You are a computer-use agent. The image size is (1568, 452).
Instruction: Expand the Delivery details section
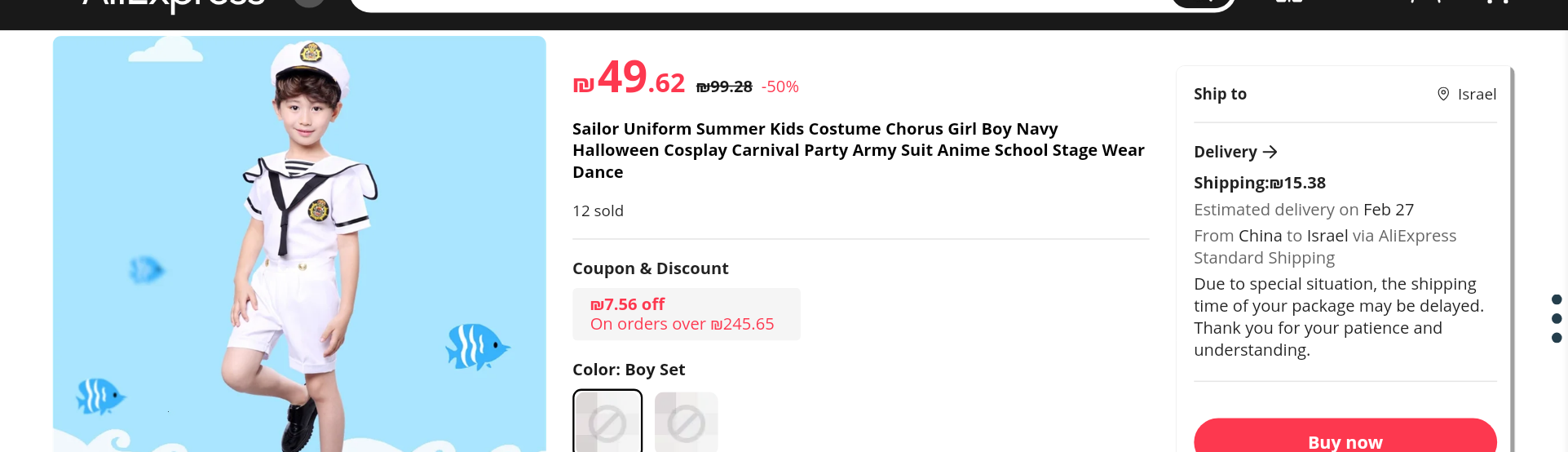point(1226,152)
